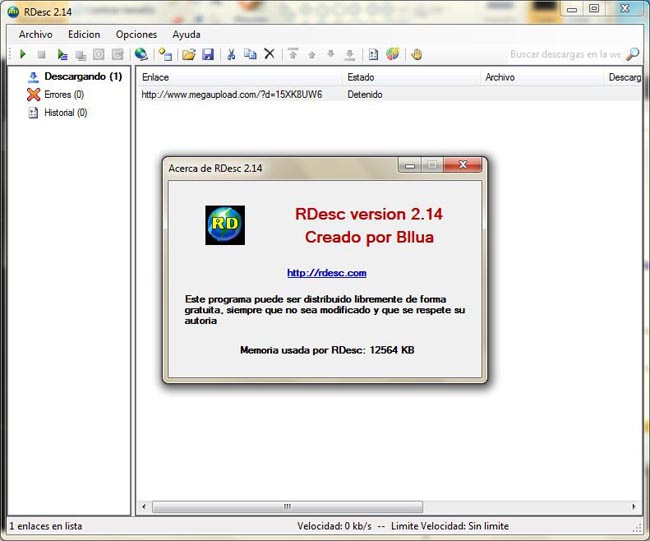Viewport: 650px width, 541px height.
Task: Click the copy links toolbar icon
Action: [250, 54]
